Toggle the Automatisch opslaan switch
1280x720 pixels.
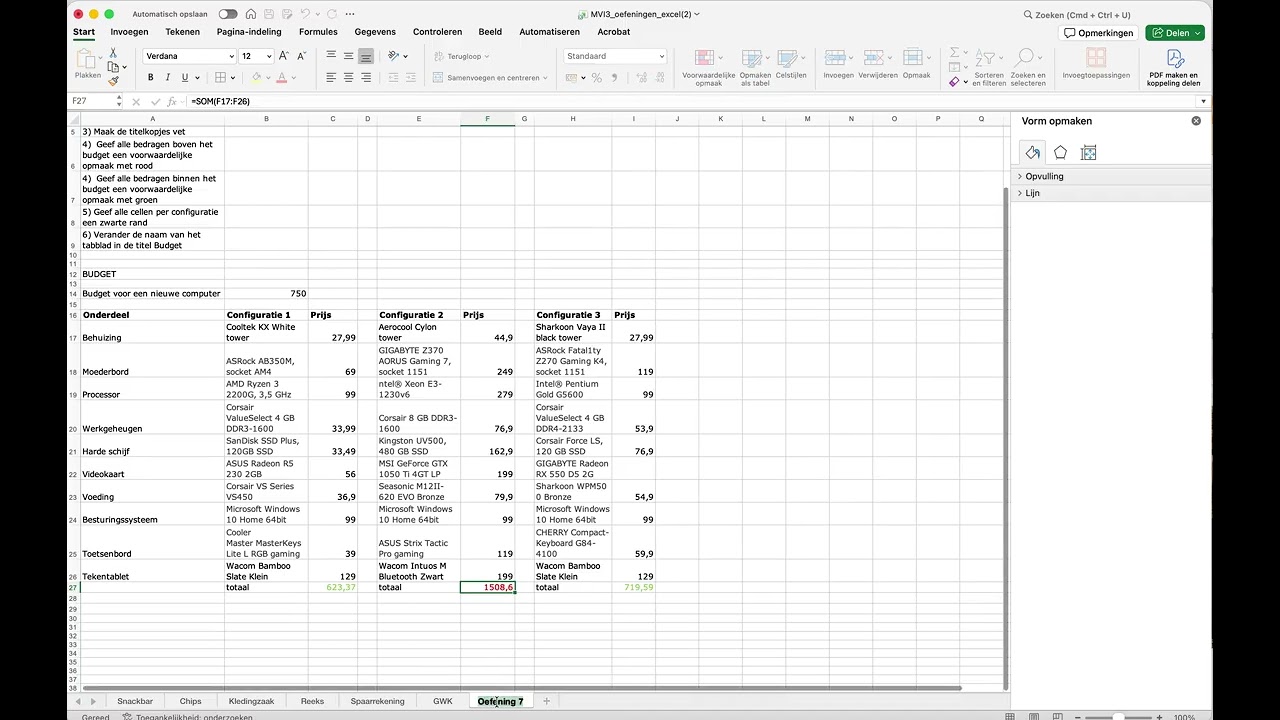pos(228,14)
